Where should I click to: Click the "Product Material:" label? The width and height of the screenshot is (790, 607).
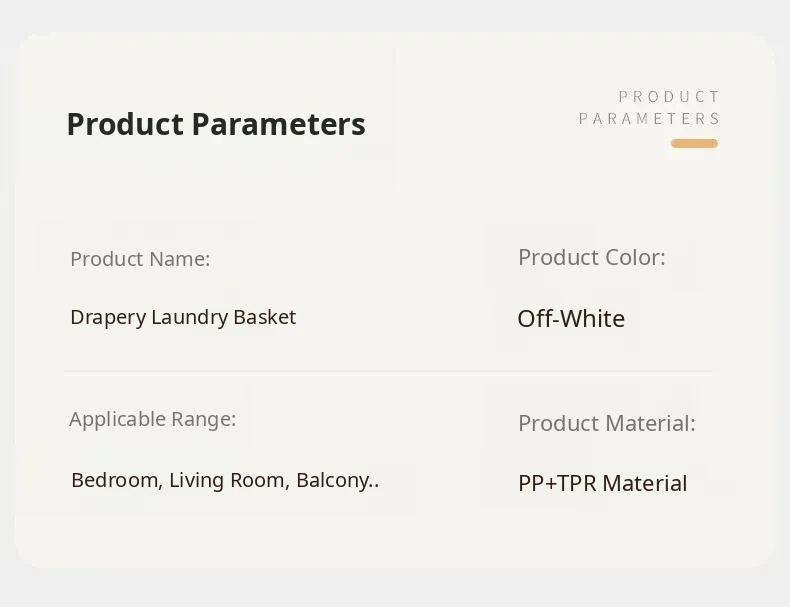(606, 423)
